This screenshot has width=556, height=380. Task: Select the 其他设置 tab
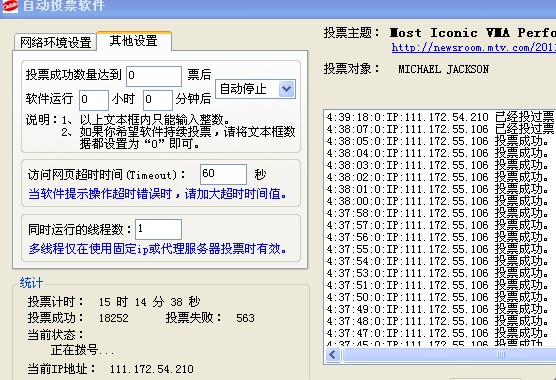point(134,41)
